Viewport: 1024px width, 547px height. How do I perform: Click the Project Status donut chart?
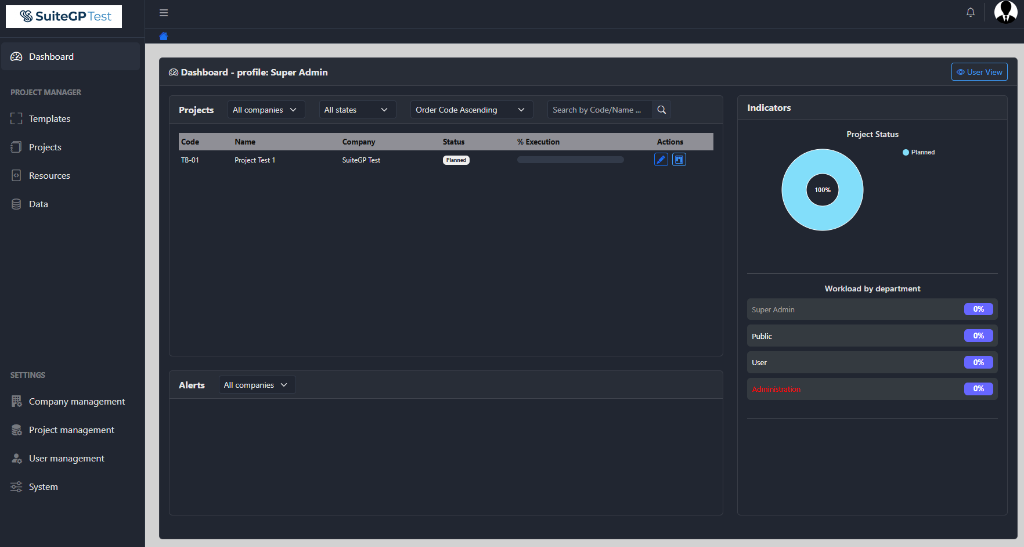(822, 190)
